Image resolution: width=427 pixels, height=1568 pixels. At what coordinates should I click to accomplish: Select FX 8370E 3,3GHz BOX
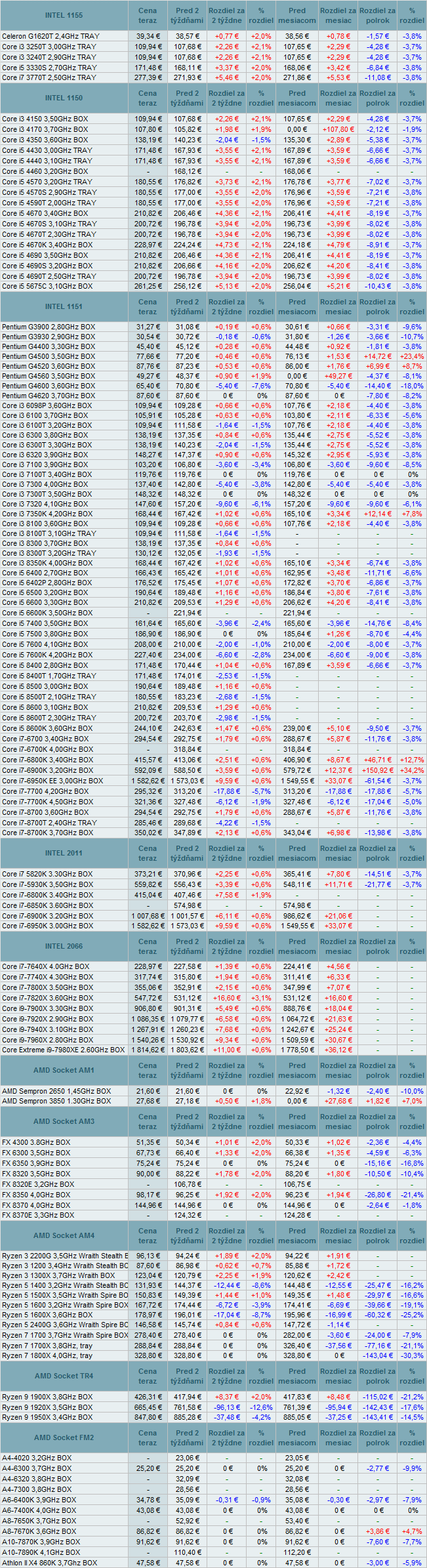tap(37, 1215)
